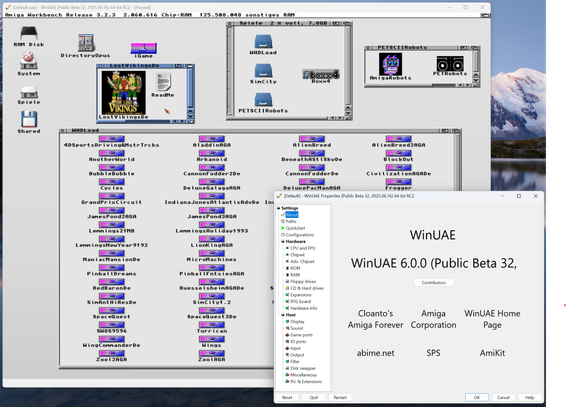Select the Boxx4 icon
Viewport: 566px width, 407px height.
point(321,75)
